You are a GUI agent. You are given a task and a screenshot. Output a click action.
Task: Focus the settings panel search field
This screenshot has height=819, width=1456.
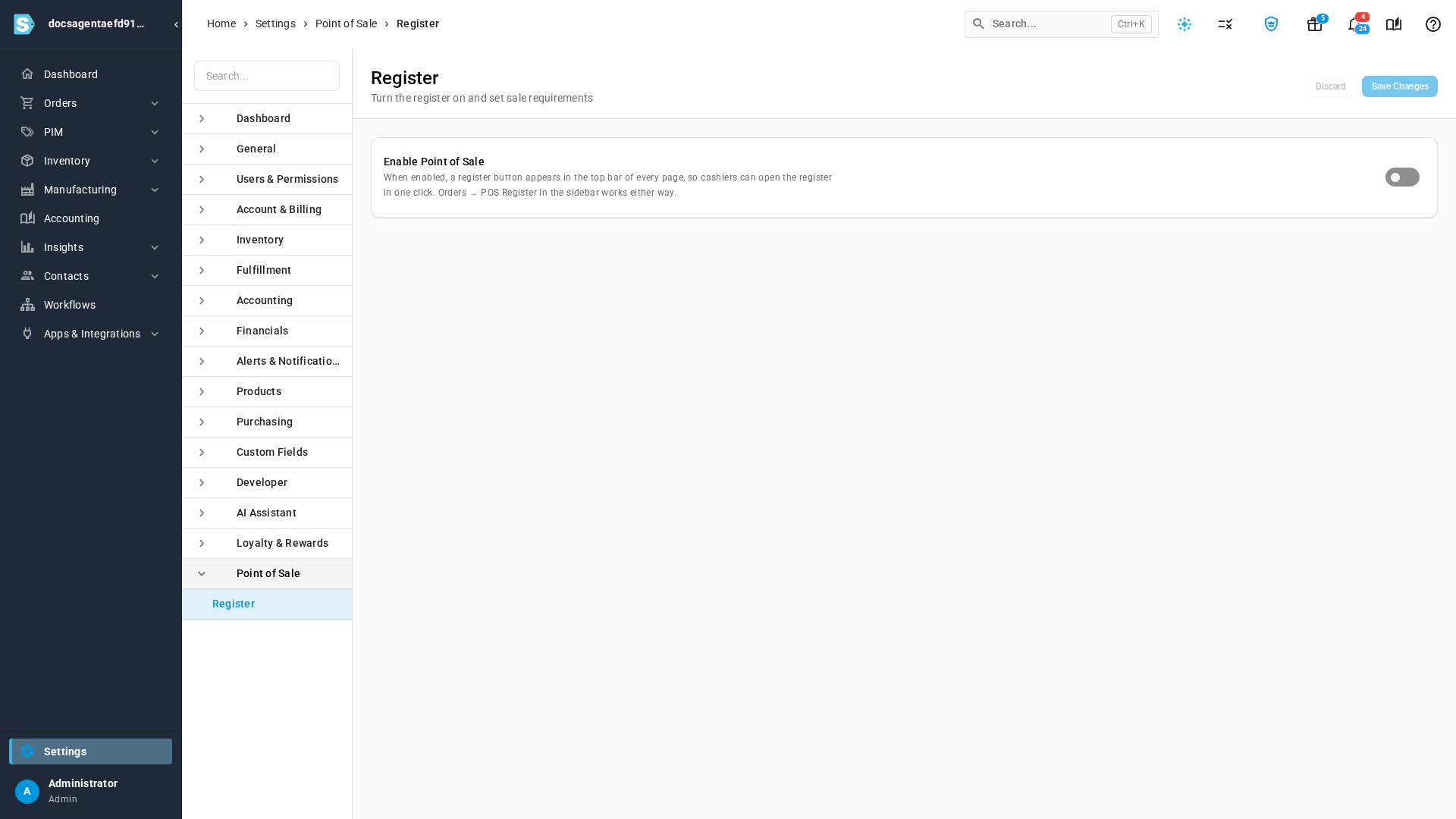(x=267, y=76)
